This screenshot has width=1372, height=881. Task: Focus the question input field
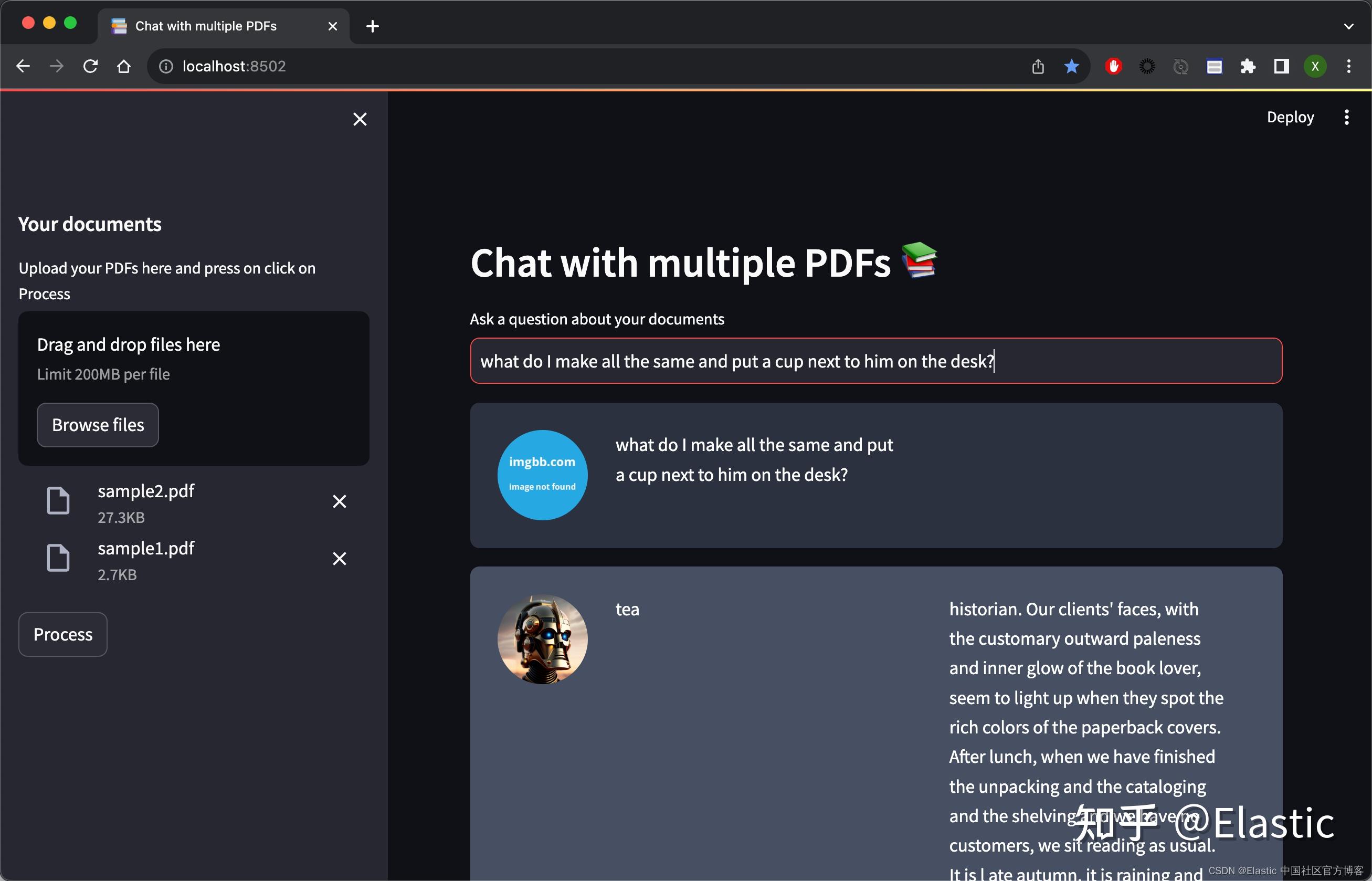point(875,361)
